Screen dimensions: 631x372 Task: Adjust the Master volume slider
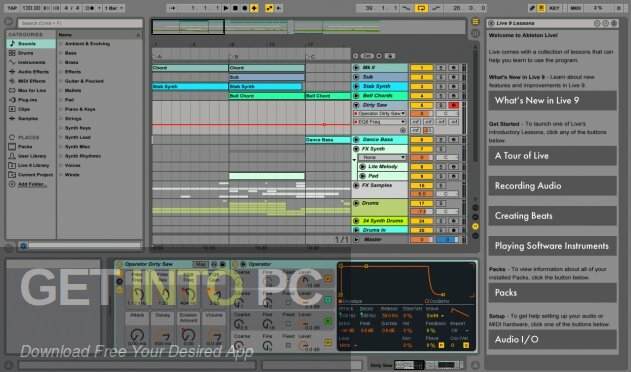coord(421,240)
